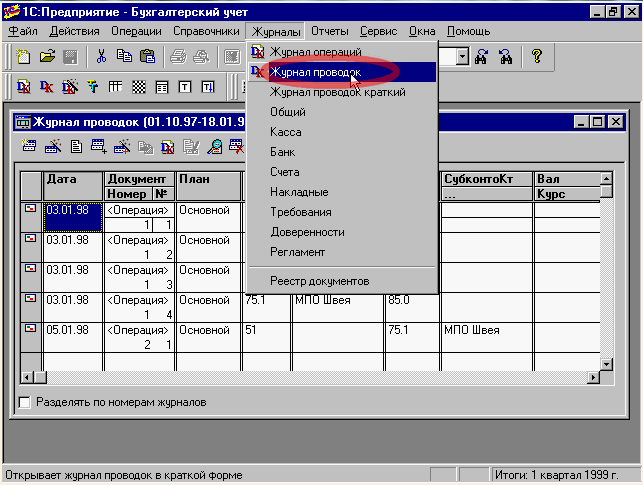
Task: Choose 'Журнал операций' menu item
Action: click(315, 52)
